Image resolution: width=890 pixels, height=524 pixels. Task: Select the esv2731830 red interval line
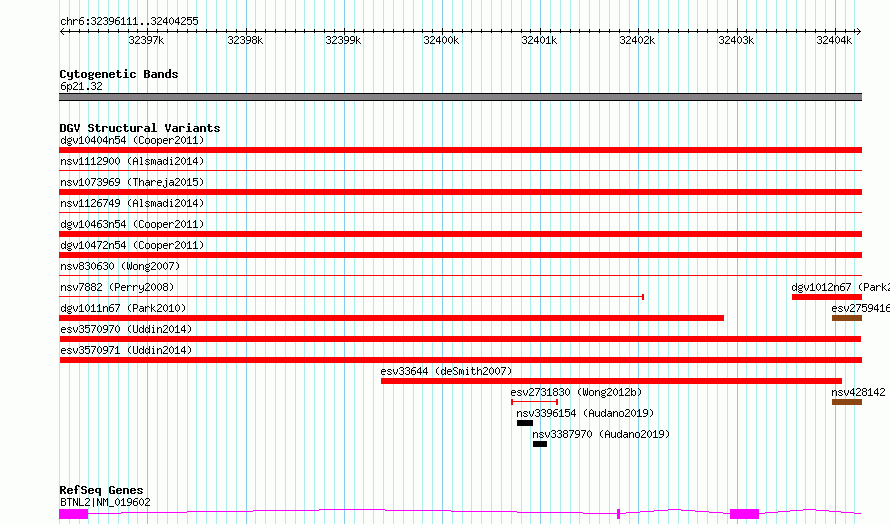535,402
